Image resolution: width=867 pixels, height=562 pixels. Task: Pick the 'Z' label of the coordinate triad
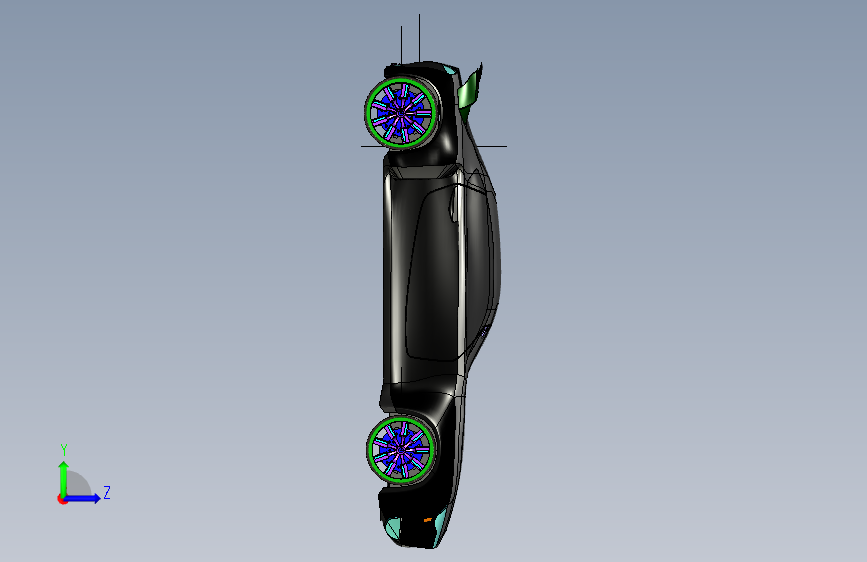coord(107,492)
